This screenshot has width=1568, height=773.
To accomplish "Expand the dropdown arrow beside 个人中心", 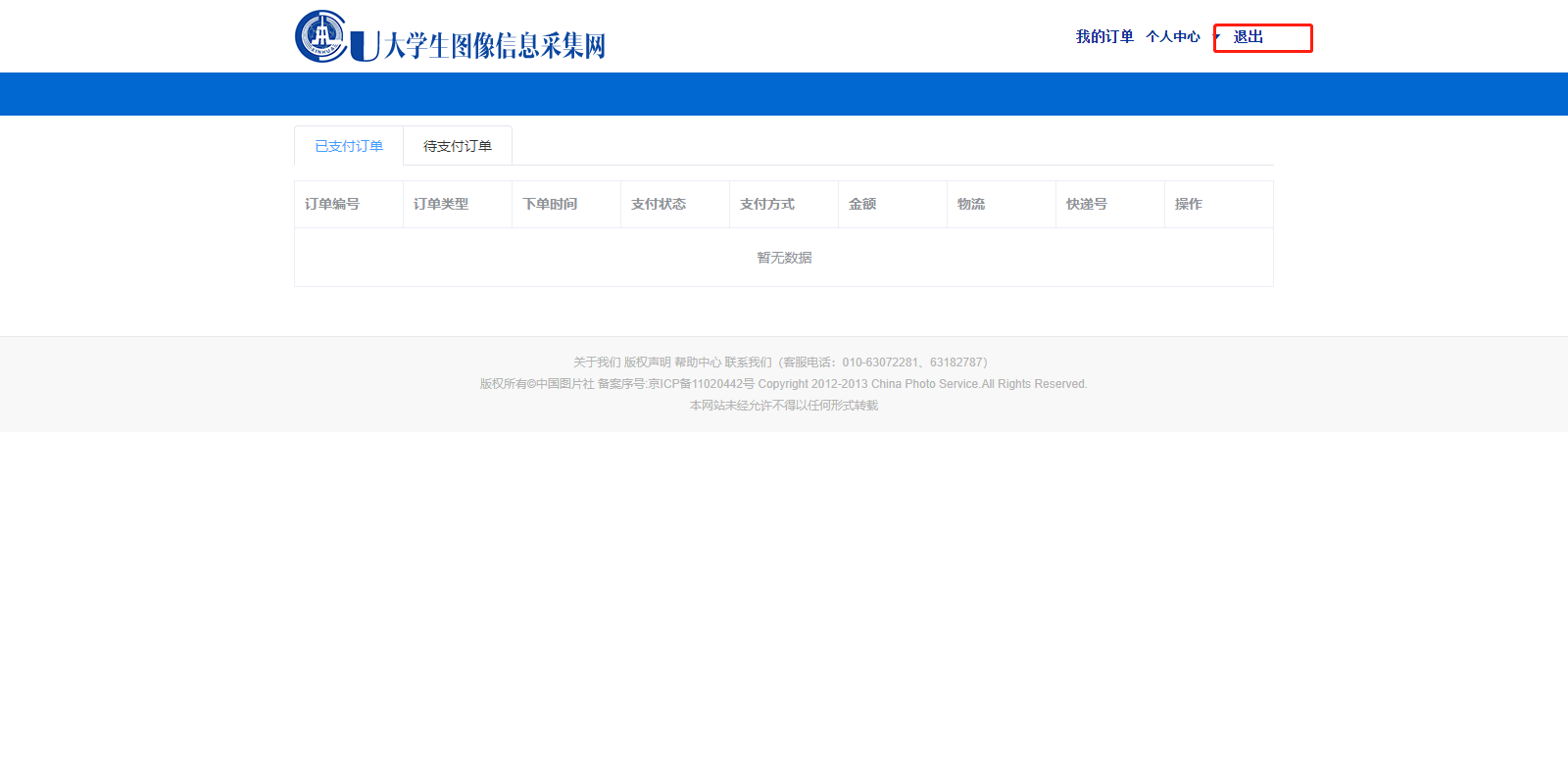I will pos(1216,37).
